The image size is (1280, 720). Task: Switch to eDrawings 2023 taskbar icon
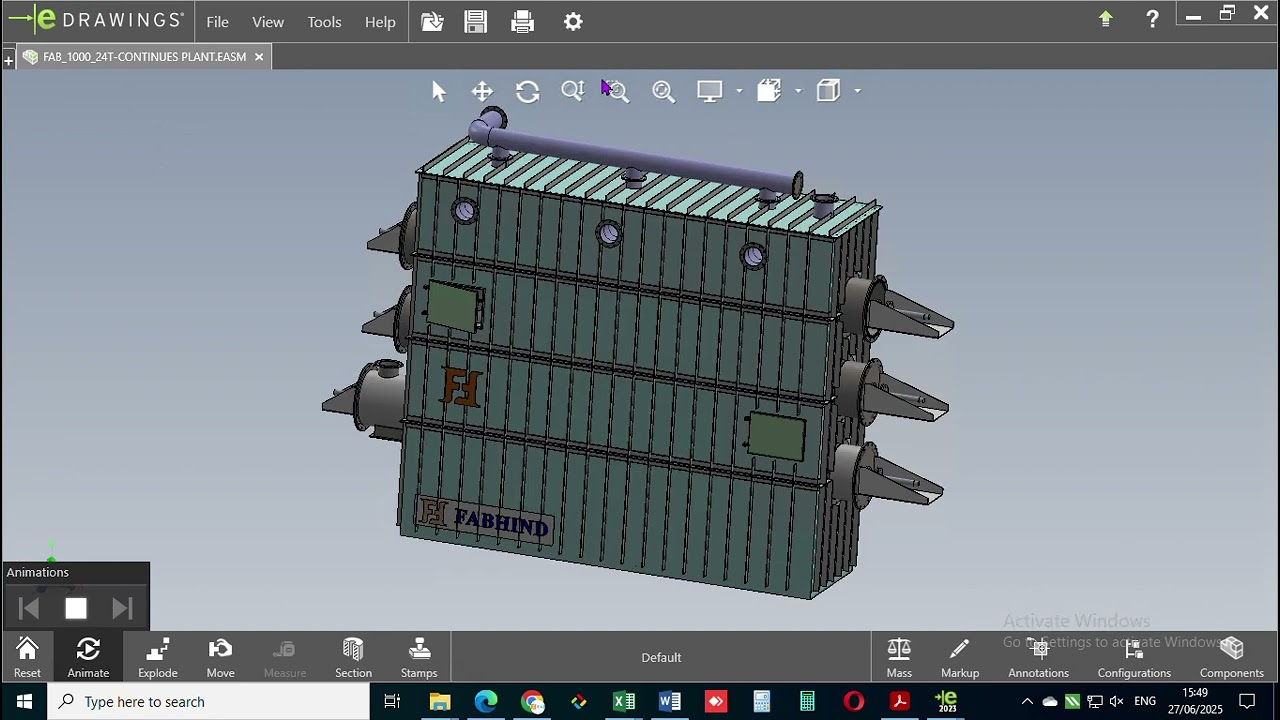946,702
